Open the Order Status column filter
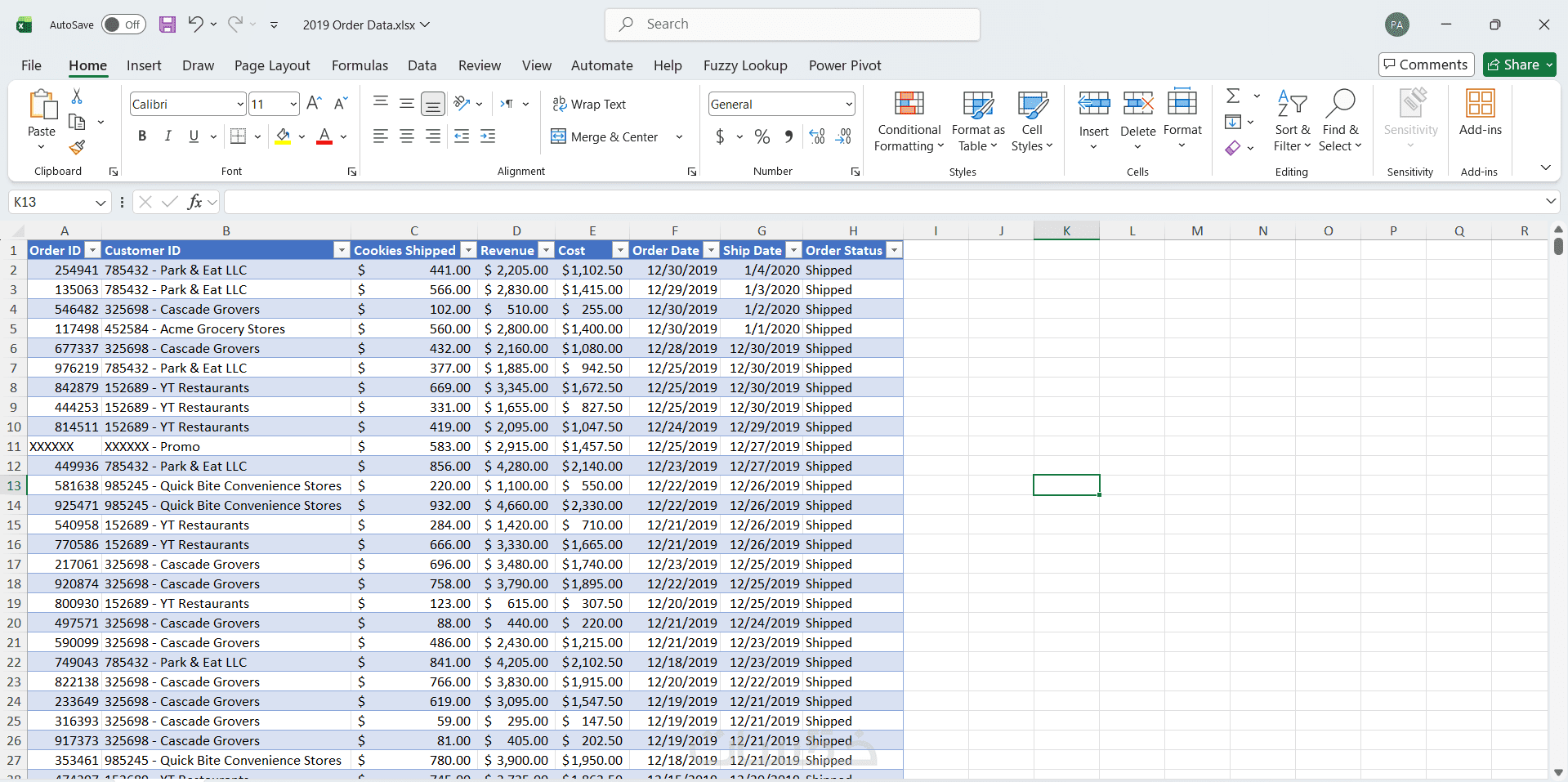 pos(894,250)
